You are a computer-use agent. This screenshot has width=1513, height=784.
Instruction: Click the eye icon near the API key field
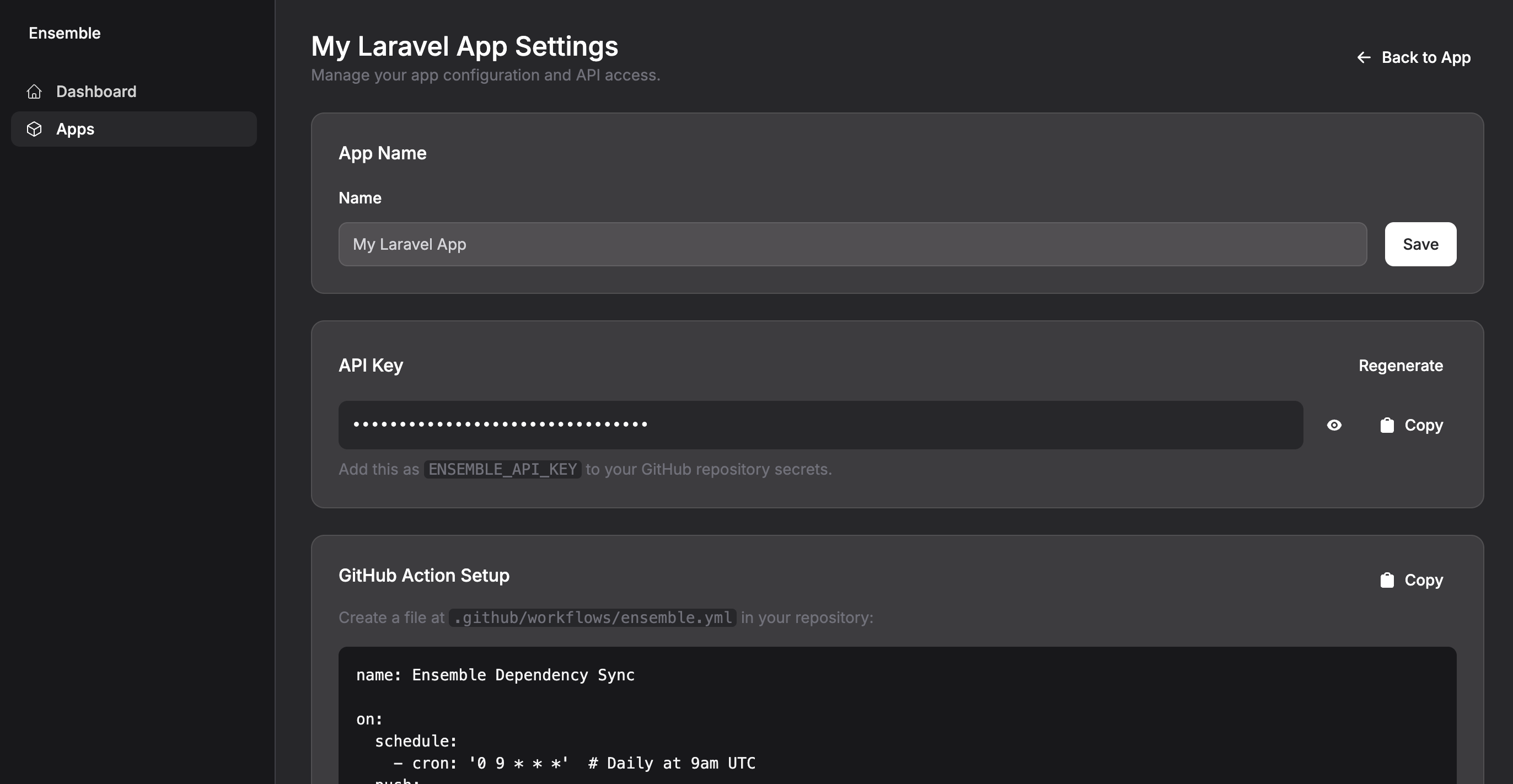pos(1334,425)
